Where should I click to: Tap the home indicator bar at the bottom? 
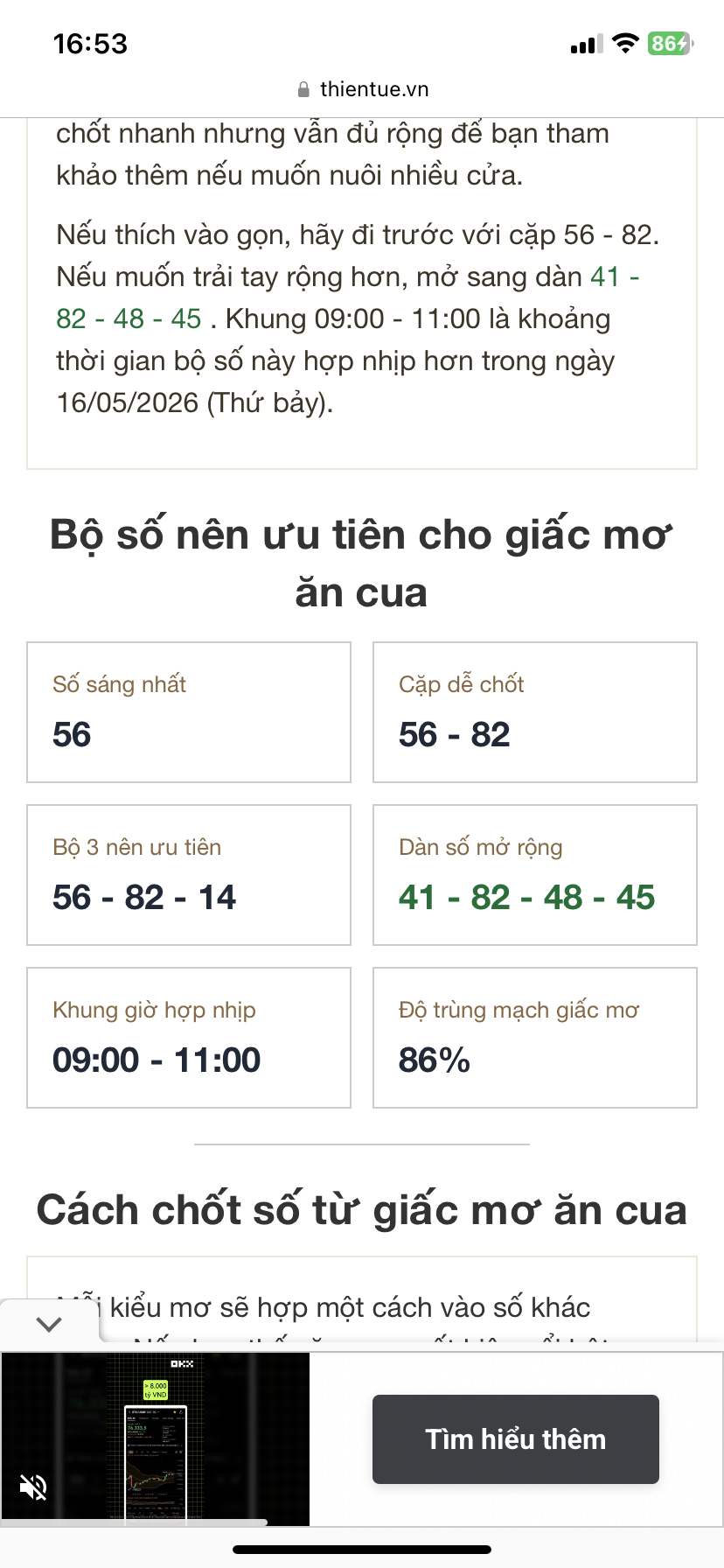click(x=362, y=1550)
